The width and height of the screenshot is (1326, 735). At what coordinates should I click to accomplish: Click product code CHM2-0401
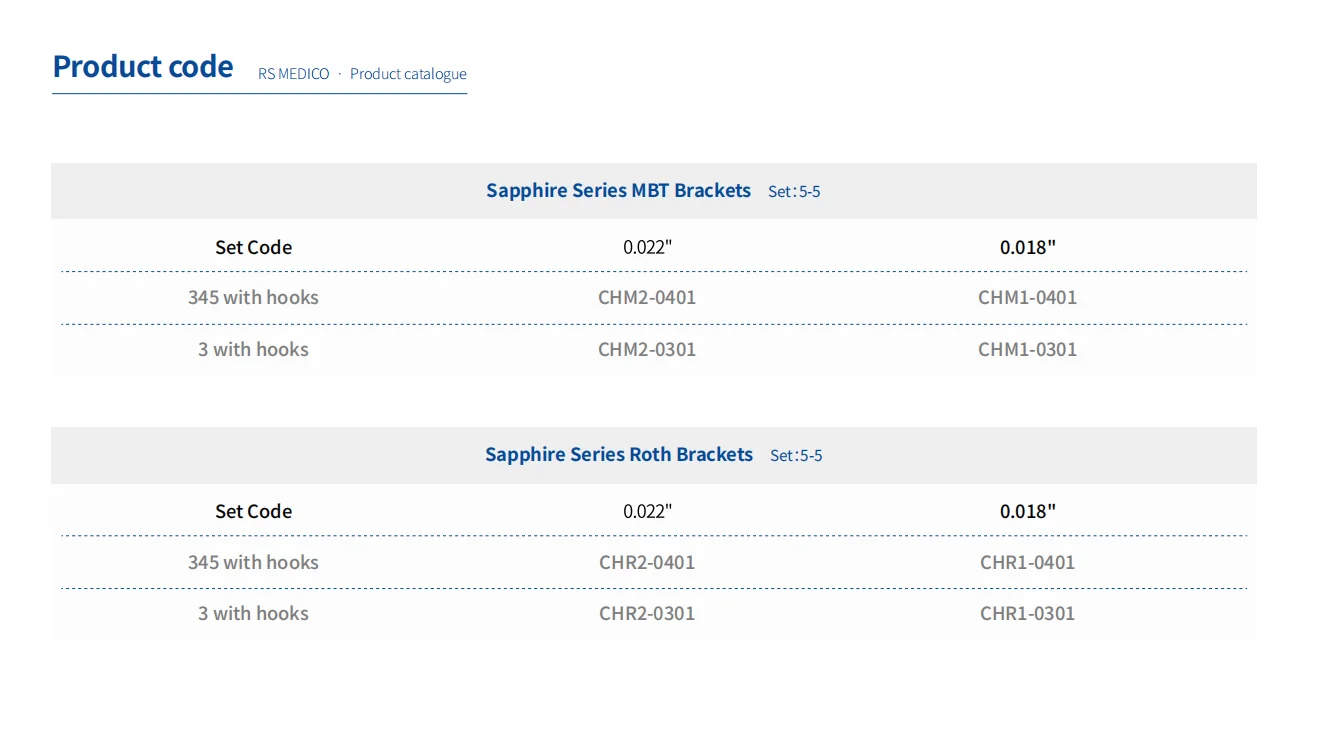pyautogui.click(x=647, y=297)
